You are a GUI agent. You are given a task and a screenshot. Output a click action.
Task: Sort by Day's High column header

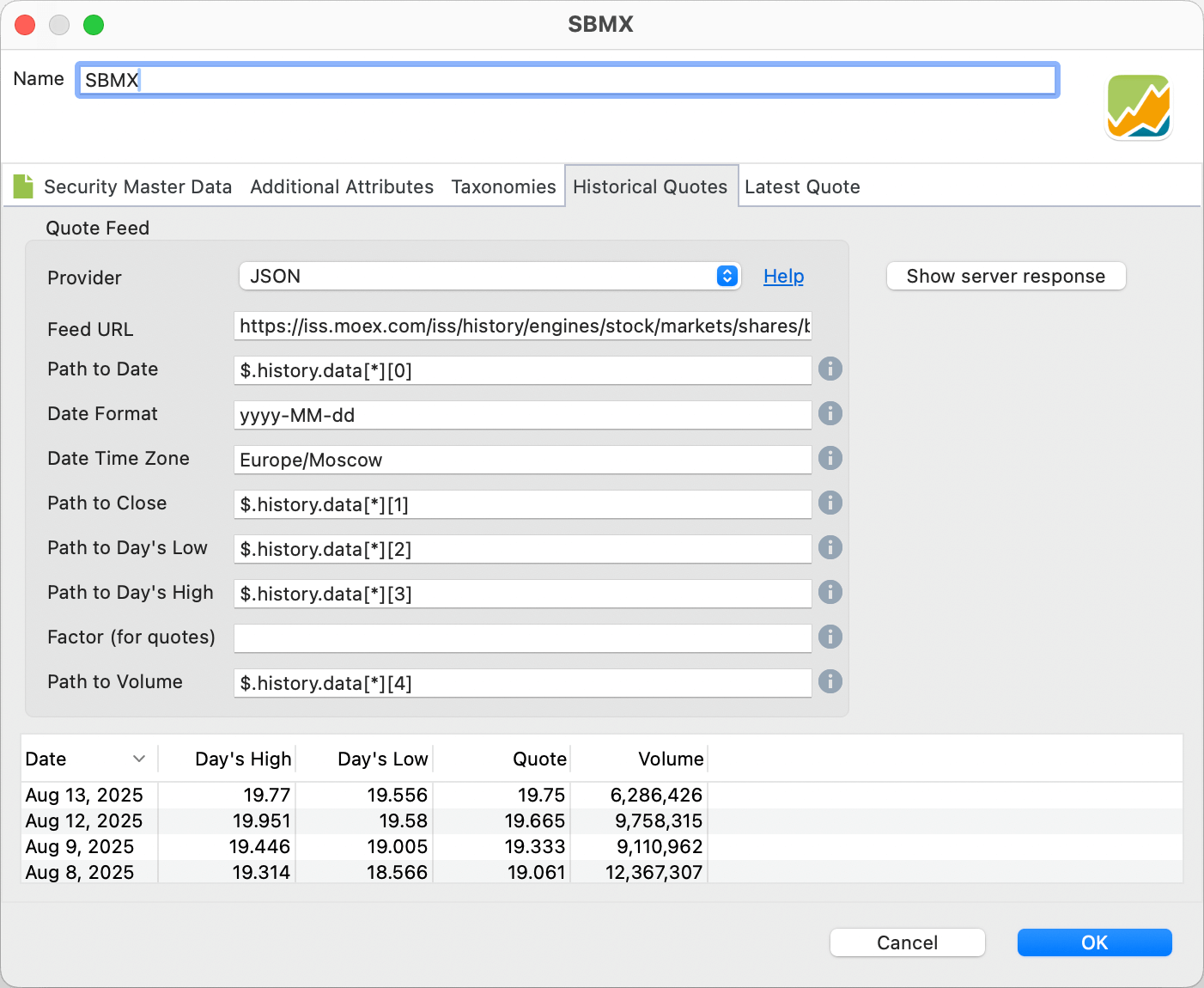227,759
